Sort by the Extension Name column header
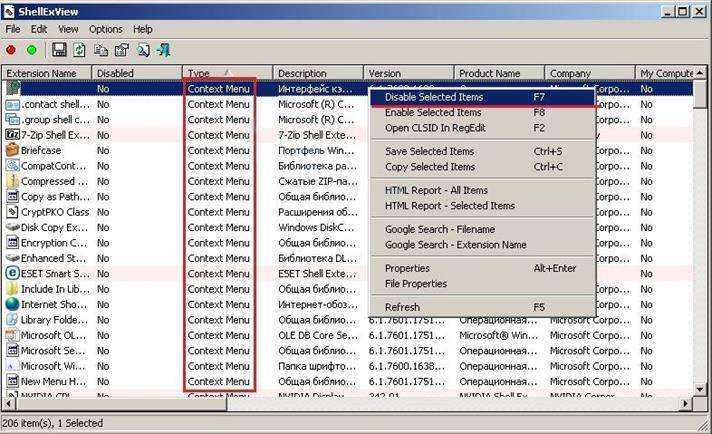 47,73
